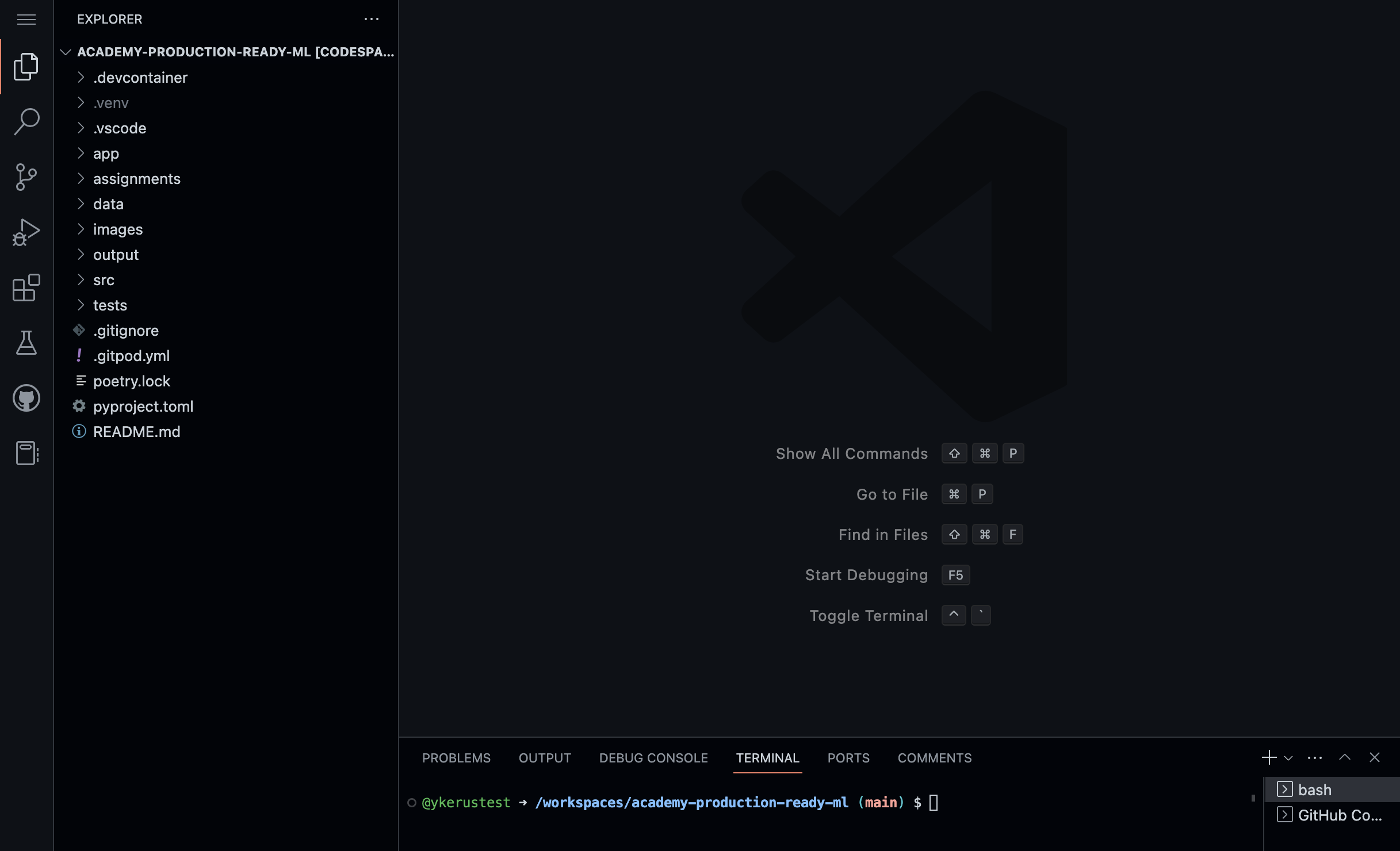Open the Extensions view

(26, 287)
